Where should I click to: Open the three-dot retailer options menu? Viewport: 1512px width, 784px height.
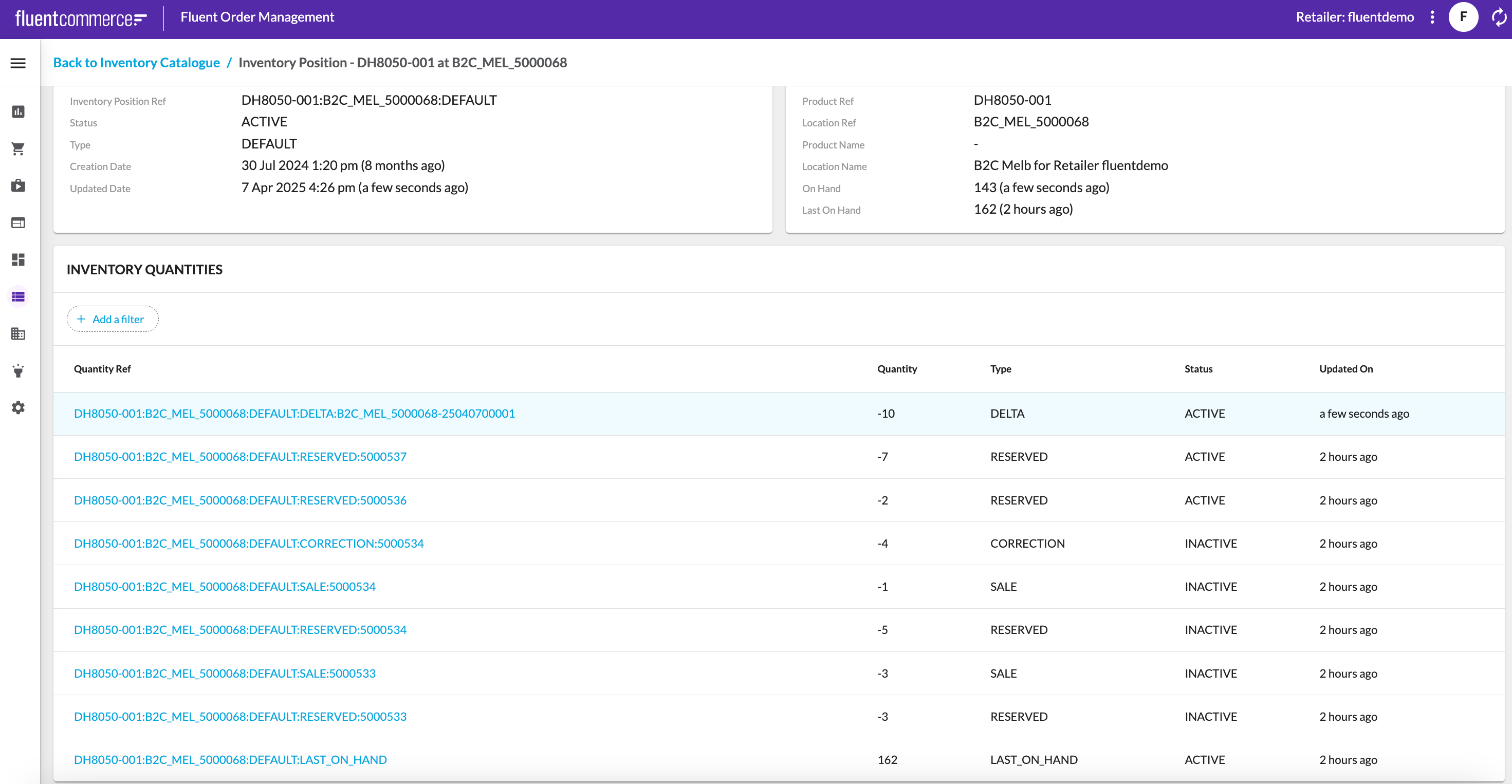point(1432,17)
